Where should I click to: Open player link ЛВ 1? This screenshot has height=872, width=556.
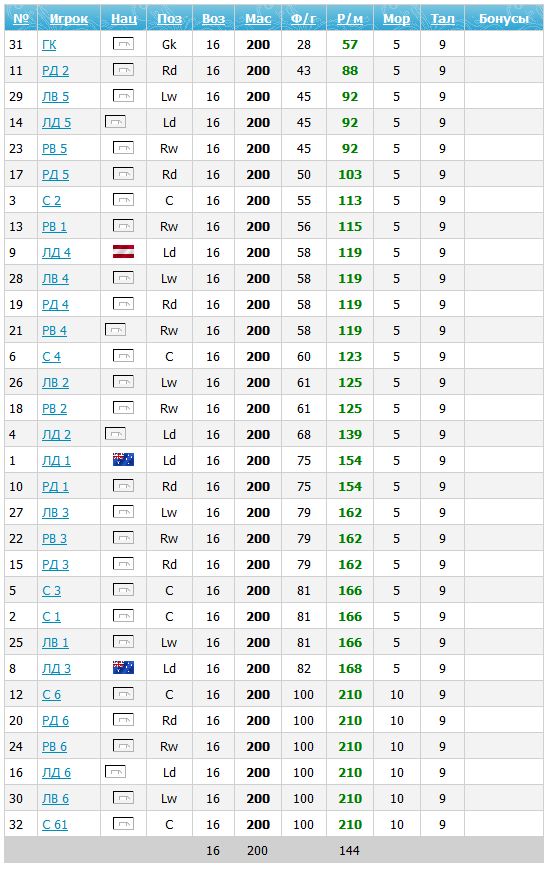pos(56,642)
